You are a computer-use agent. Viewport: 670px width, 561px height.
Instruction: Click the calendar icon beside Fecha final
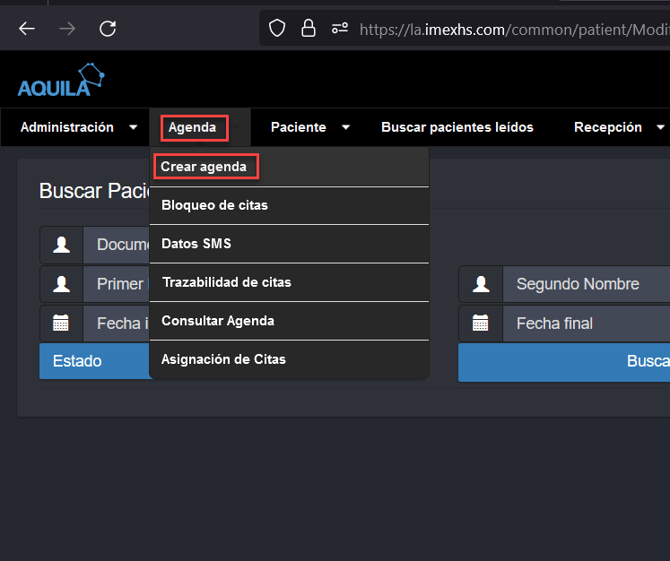[481, 323]
